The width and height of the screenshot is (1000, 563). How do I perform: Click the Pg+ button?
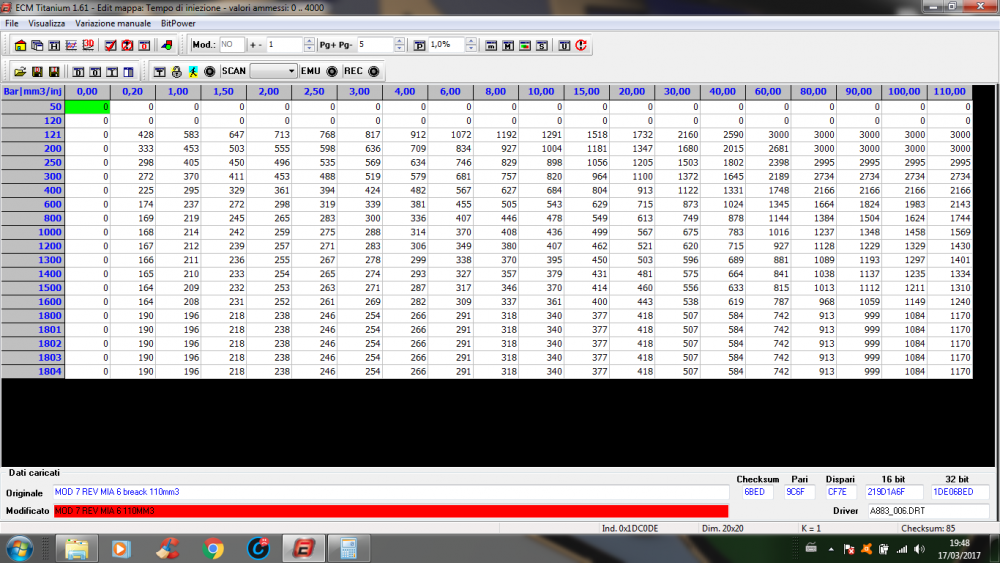point(327,45)
